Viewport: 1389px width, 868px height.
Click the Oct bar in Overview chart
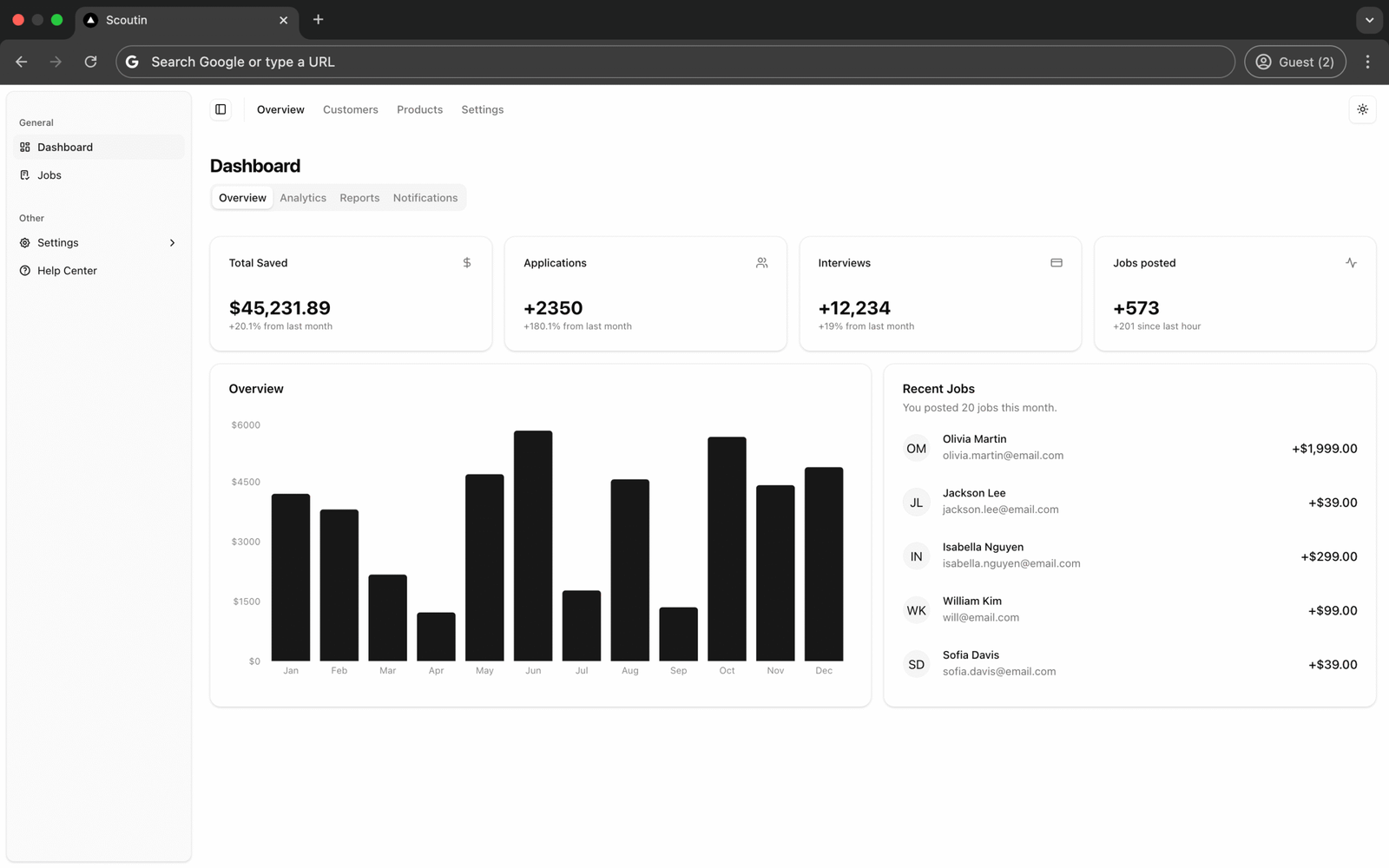point(727,549)
